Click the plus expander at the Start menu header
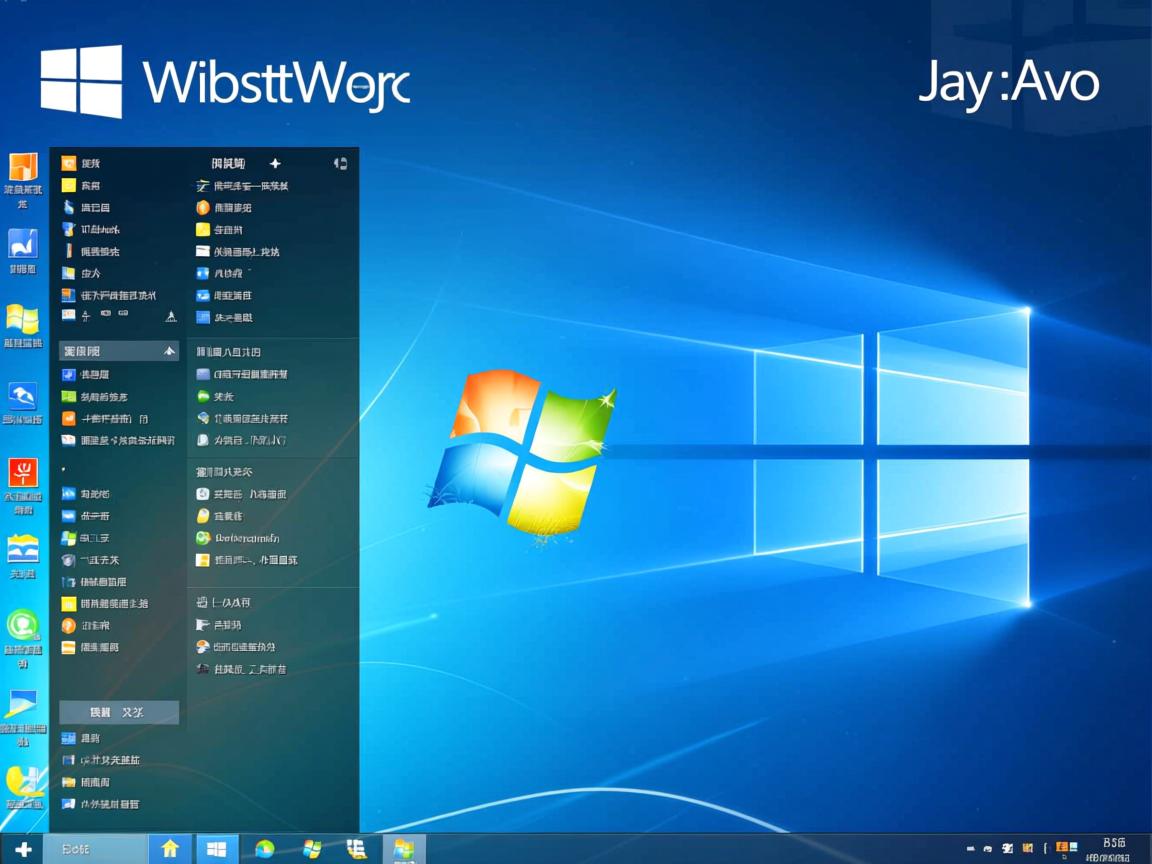1152x864 pixels. point(274,163)
